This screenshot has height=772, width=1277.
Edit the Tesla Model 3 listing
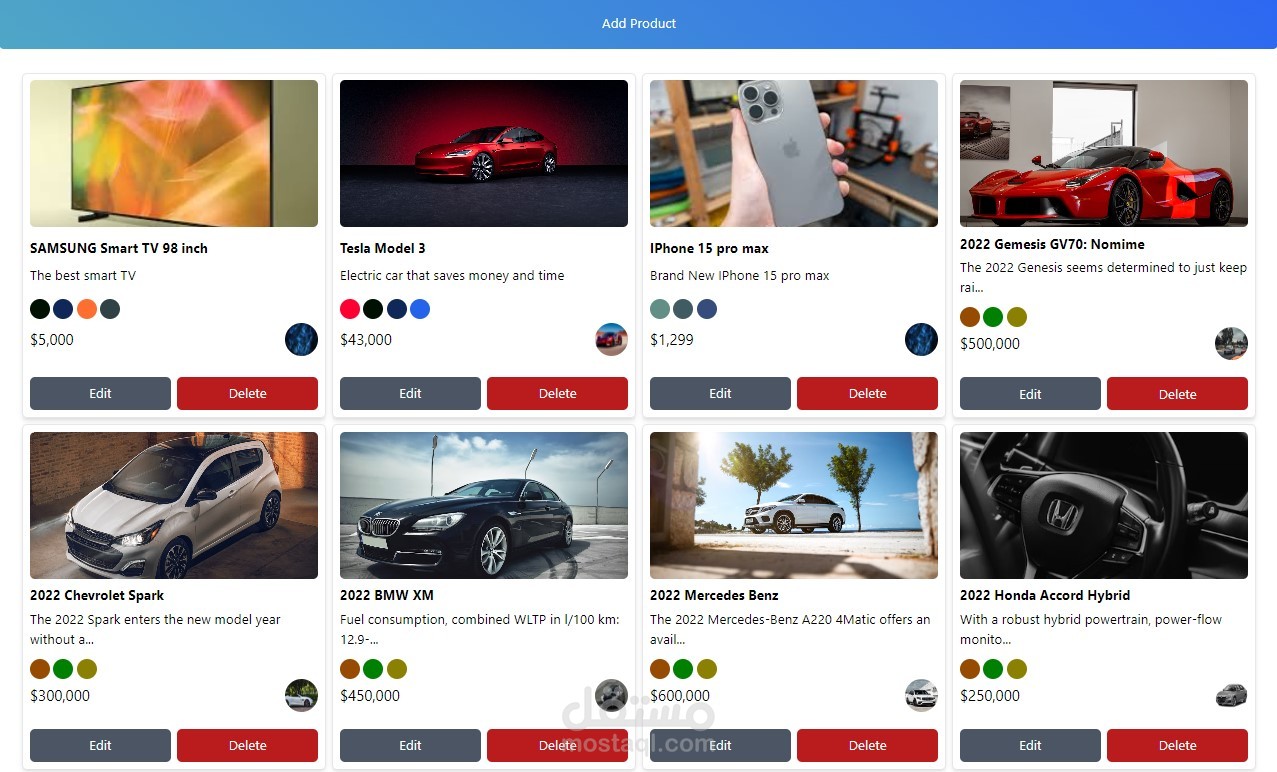pos(409,393)
